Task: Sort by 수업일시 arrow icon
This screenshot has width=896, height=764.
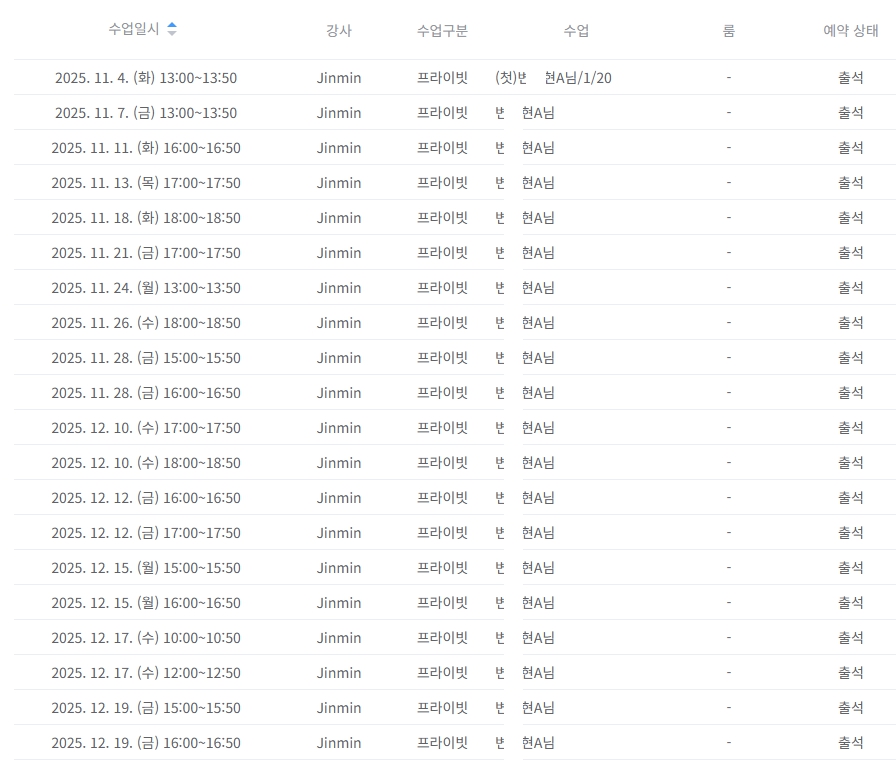Action: [171, 29]
